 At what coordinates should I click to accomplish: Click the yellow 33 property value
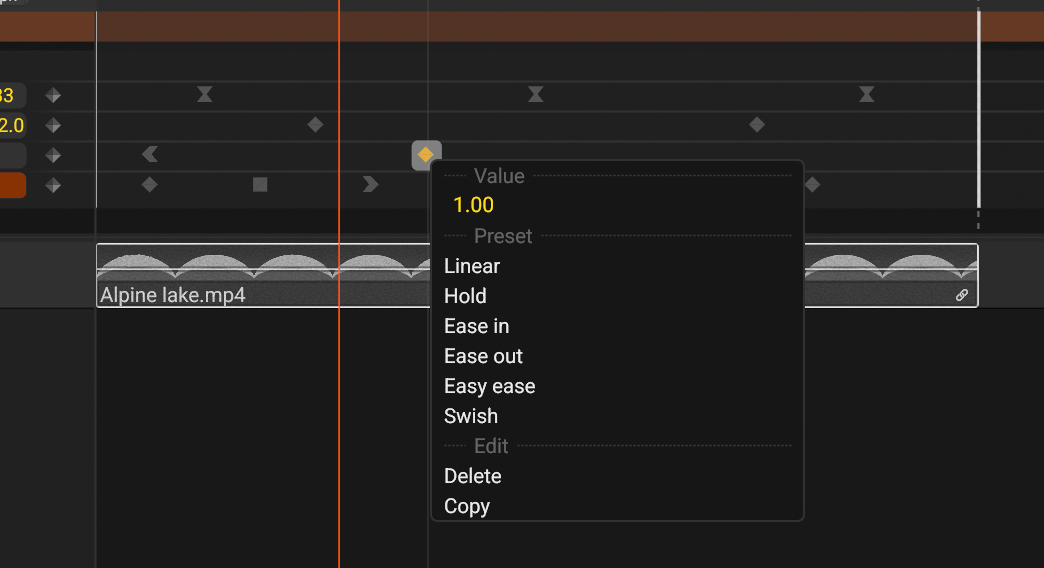tap(7, 96)
